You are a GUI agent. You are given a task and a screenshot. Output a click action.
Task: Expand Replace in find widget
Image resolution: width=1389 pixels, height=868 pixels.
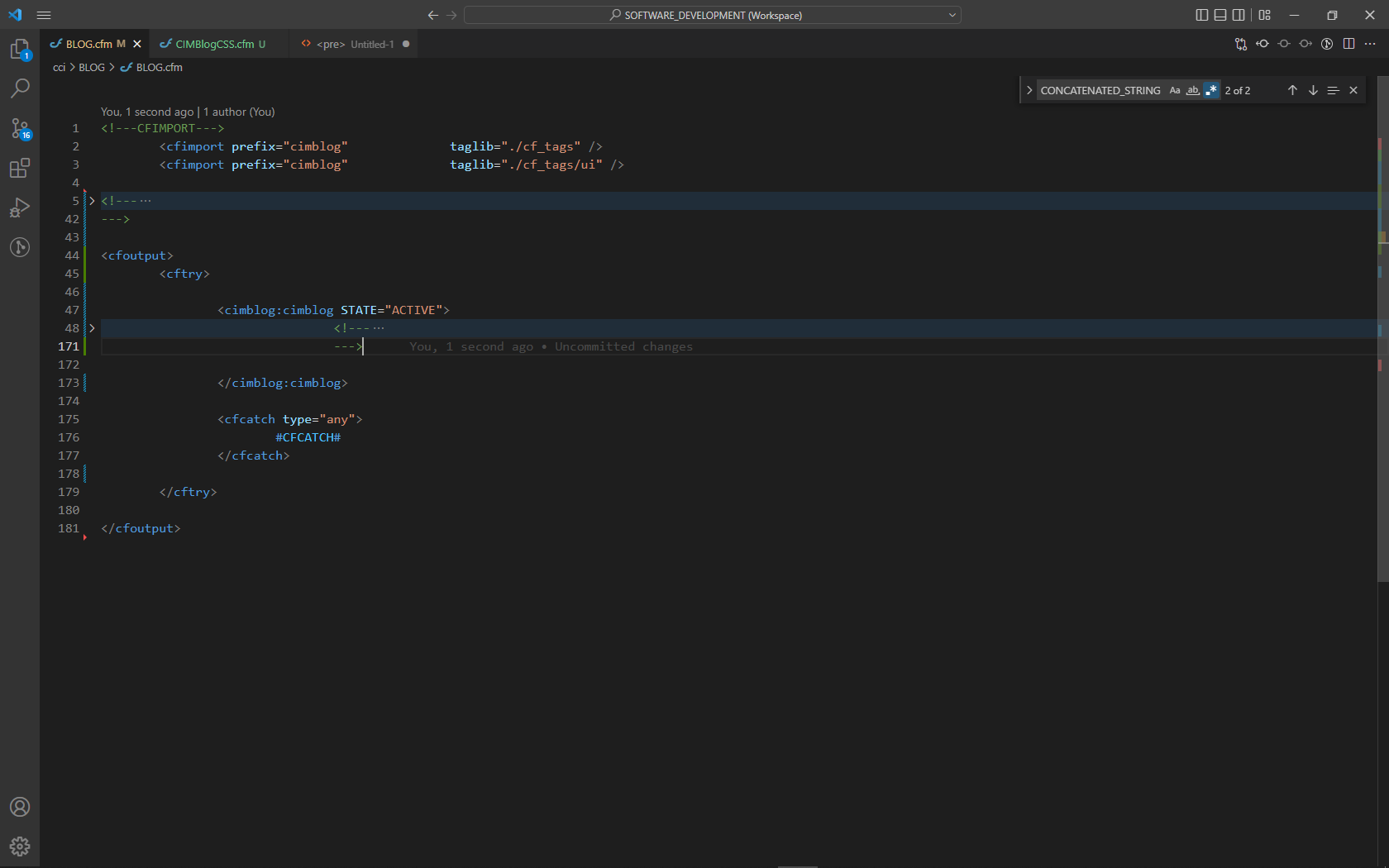[1029, 90]
